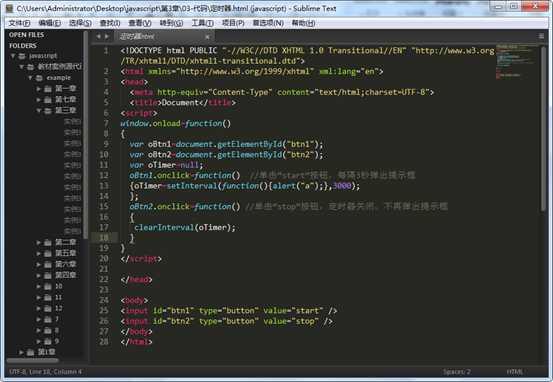Collapse the 第三章 folder arrow
Screen dimensions: 553x382
tap(38, 111)
